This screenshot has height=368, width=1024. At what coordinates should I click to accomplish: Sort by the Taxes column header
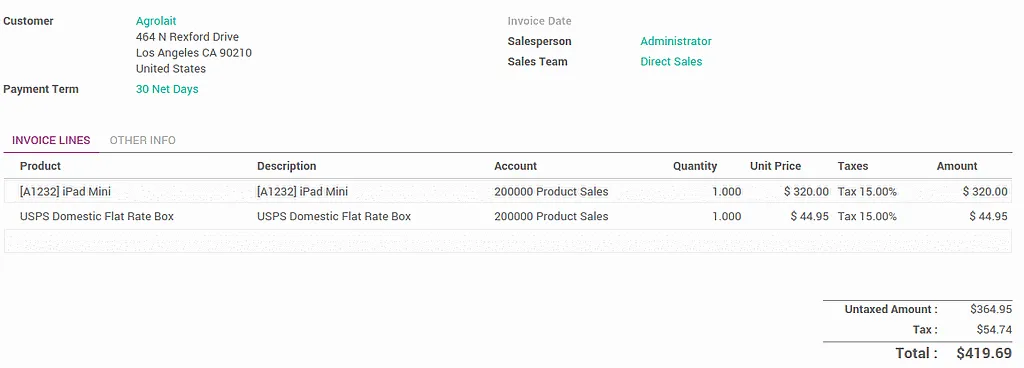(853, 166)
